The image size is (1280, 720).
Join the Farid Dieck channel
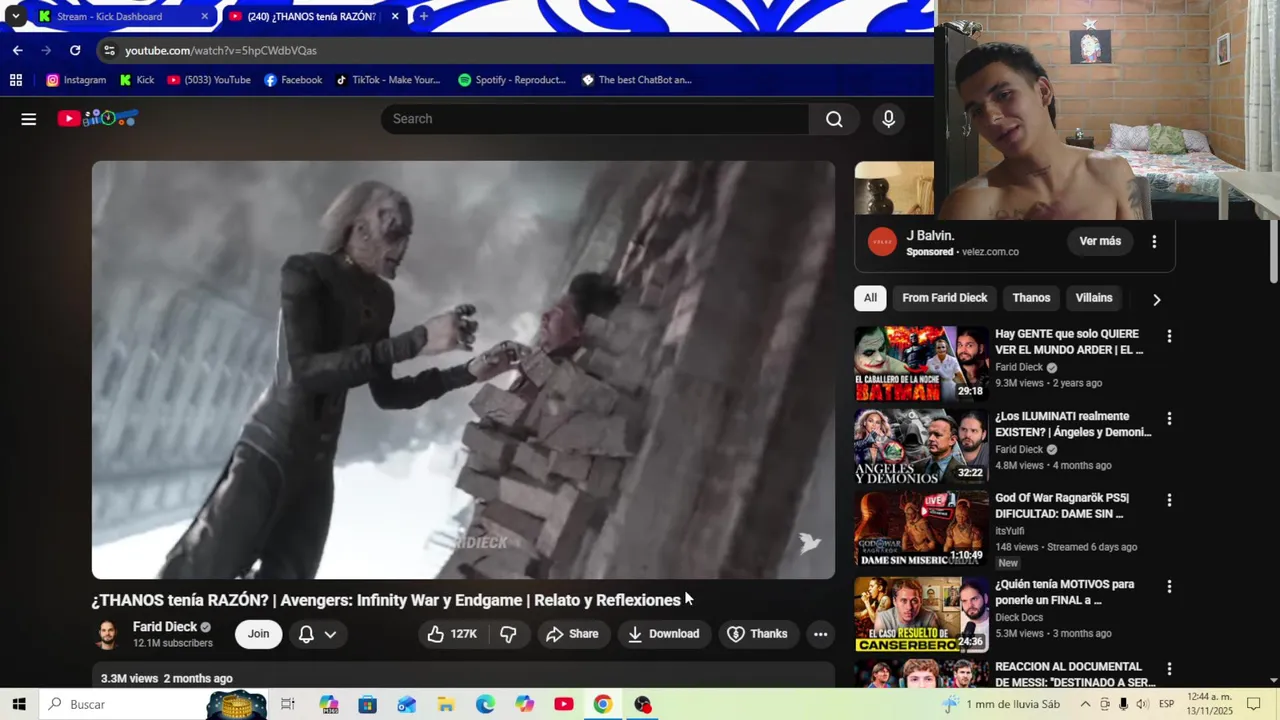click(258, 634)
